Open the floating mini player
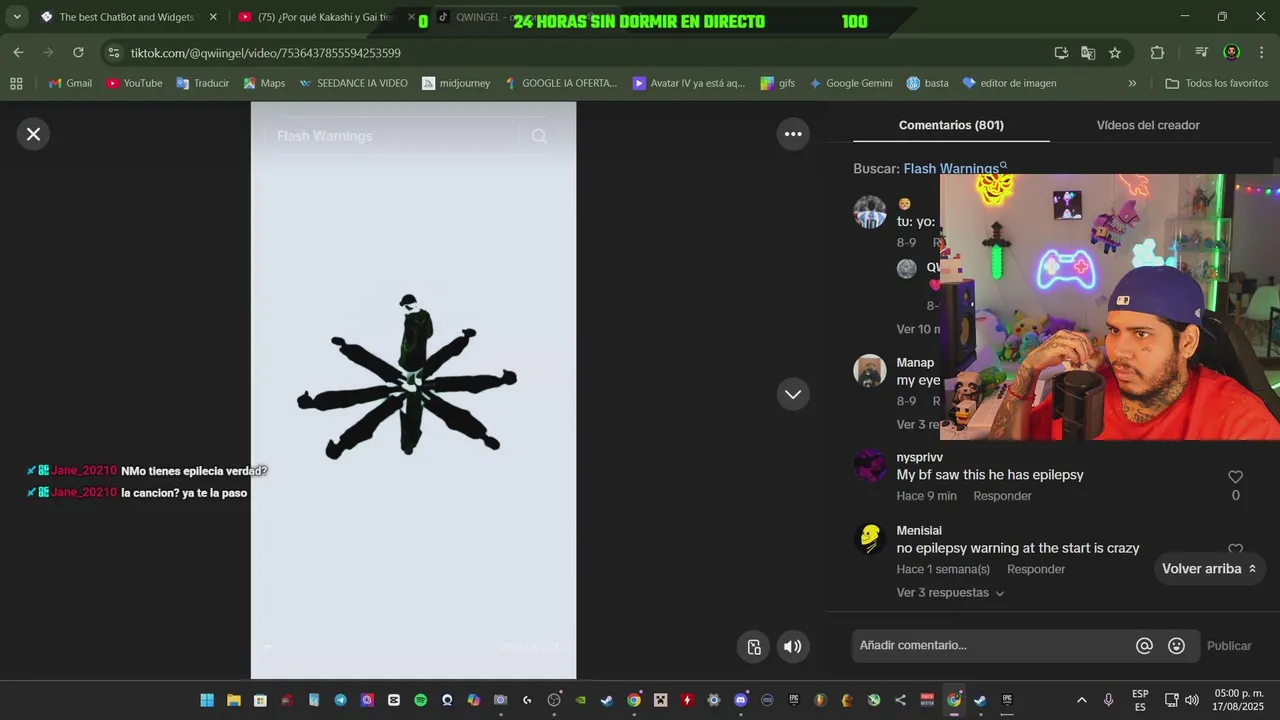 755,646
